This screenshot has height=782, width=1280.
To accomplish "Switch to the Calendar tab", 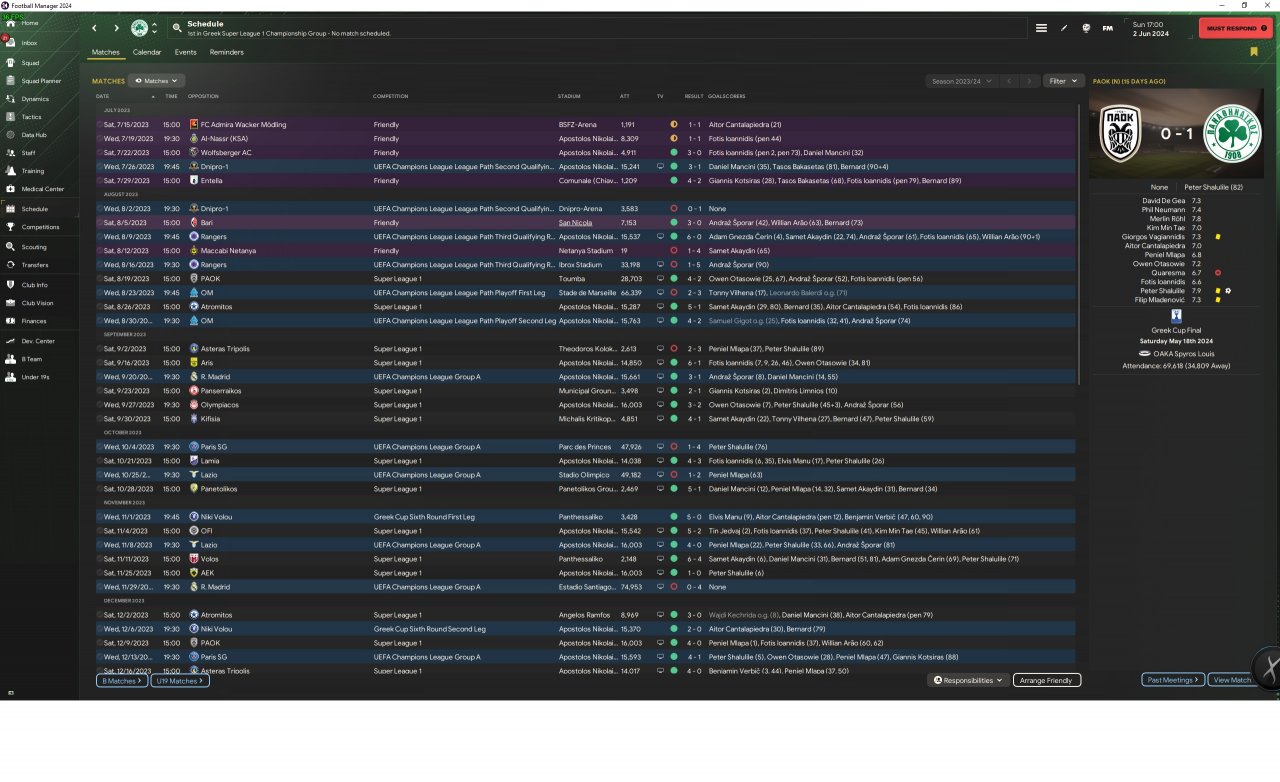I will (147, 52).
